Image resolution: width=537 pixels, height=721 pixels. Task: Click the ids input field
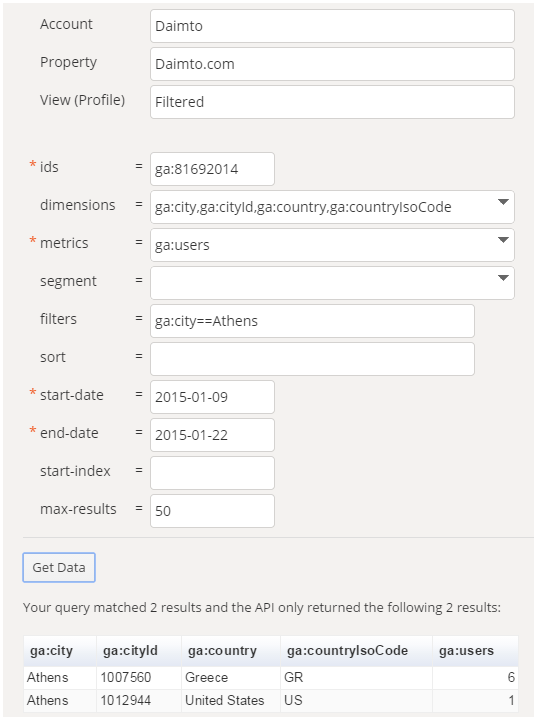[212, 169]
